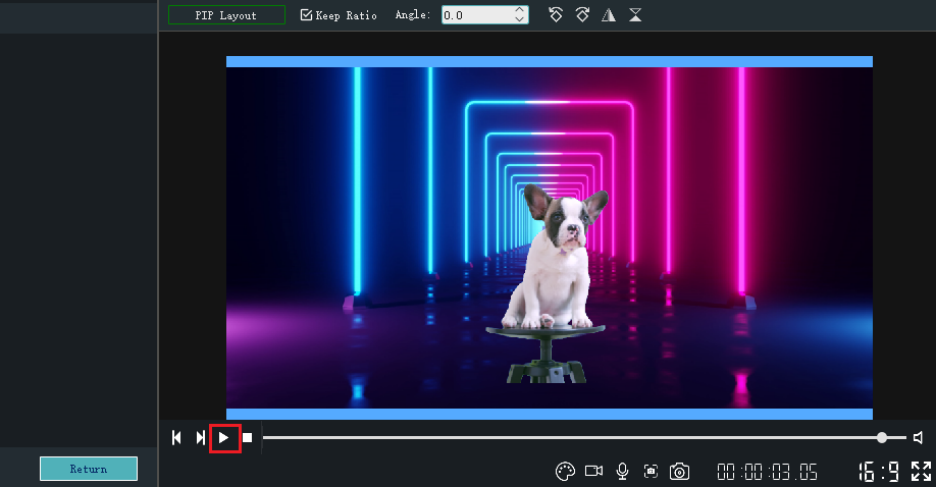Step to the next frame

[x=200, y=438]
